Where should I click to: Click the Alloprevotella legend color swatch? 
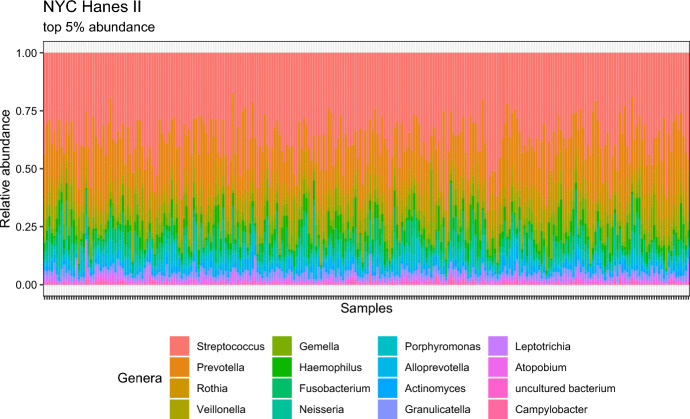pos(388,367)
